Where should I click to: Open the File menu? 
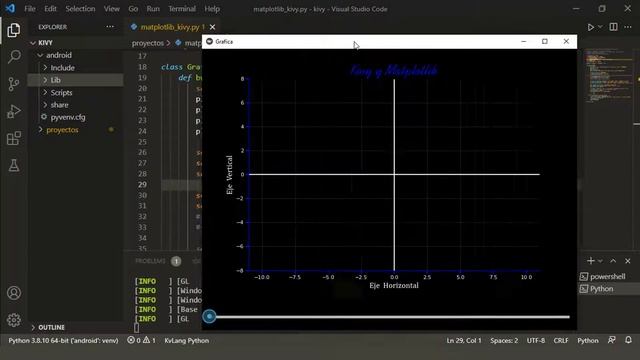(30, 9)
